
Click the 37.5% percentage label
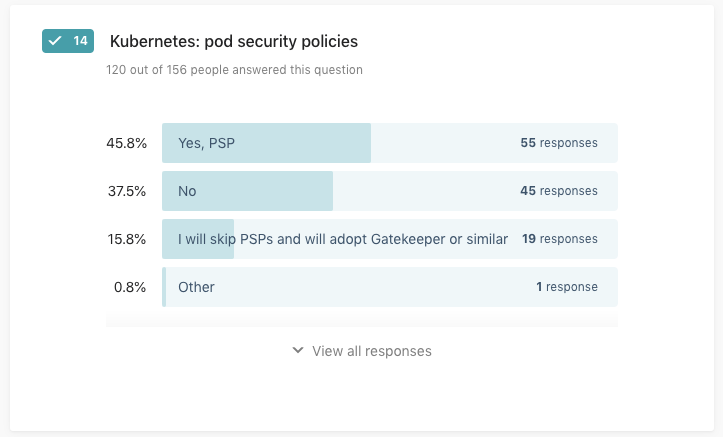tap(127, 191)
